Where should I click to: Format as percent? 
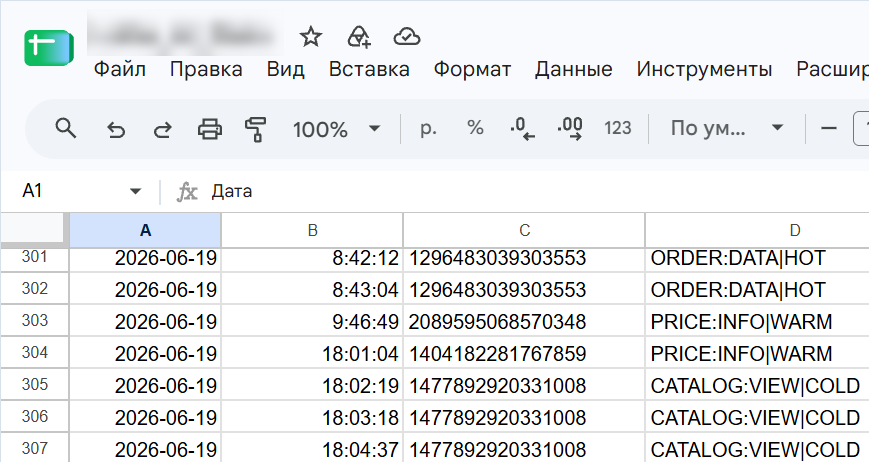tap(475, 128)
